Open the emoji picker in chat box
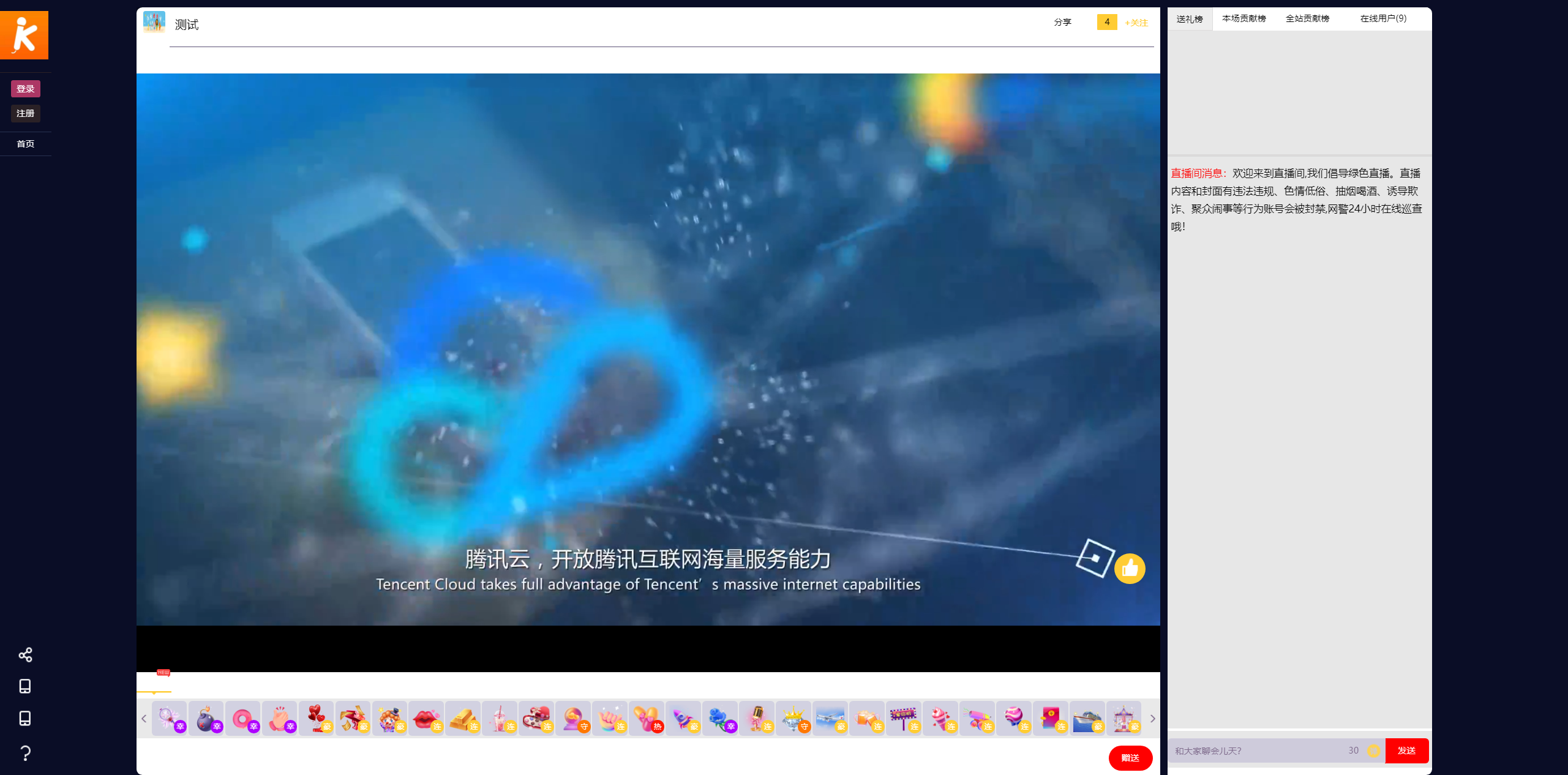The height and width of the screenshot is (775, 1568). click(x=1373, y=751)
